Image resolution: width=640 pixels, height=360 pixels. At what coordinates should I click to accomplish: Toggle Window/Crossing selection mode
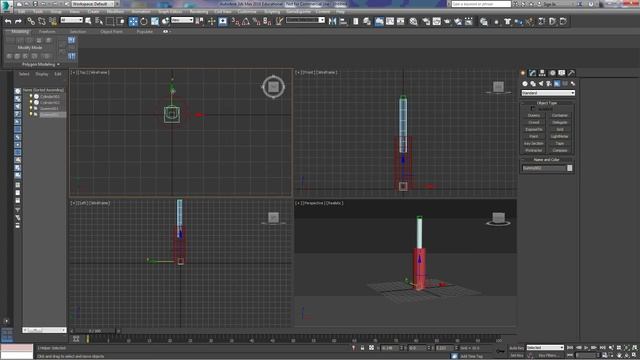121,21
